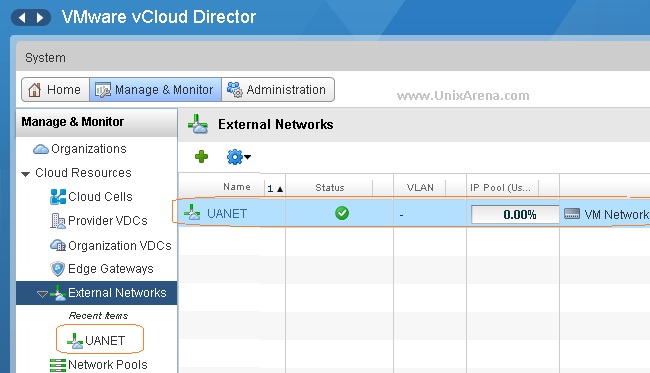Click the back navigation arrow

22,17
